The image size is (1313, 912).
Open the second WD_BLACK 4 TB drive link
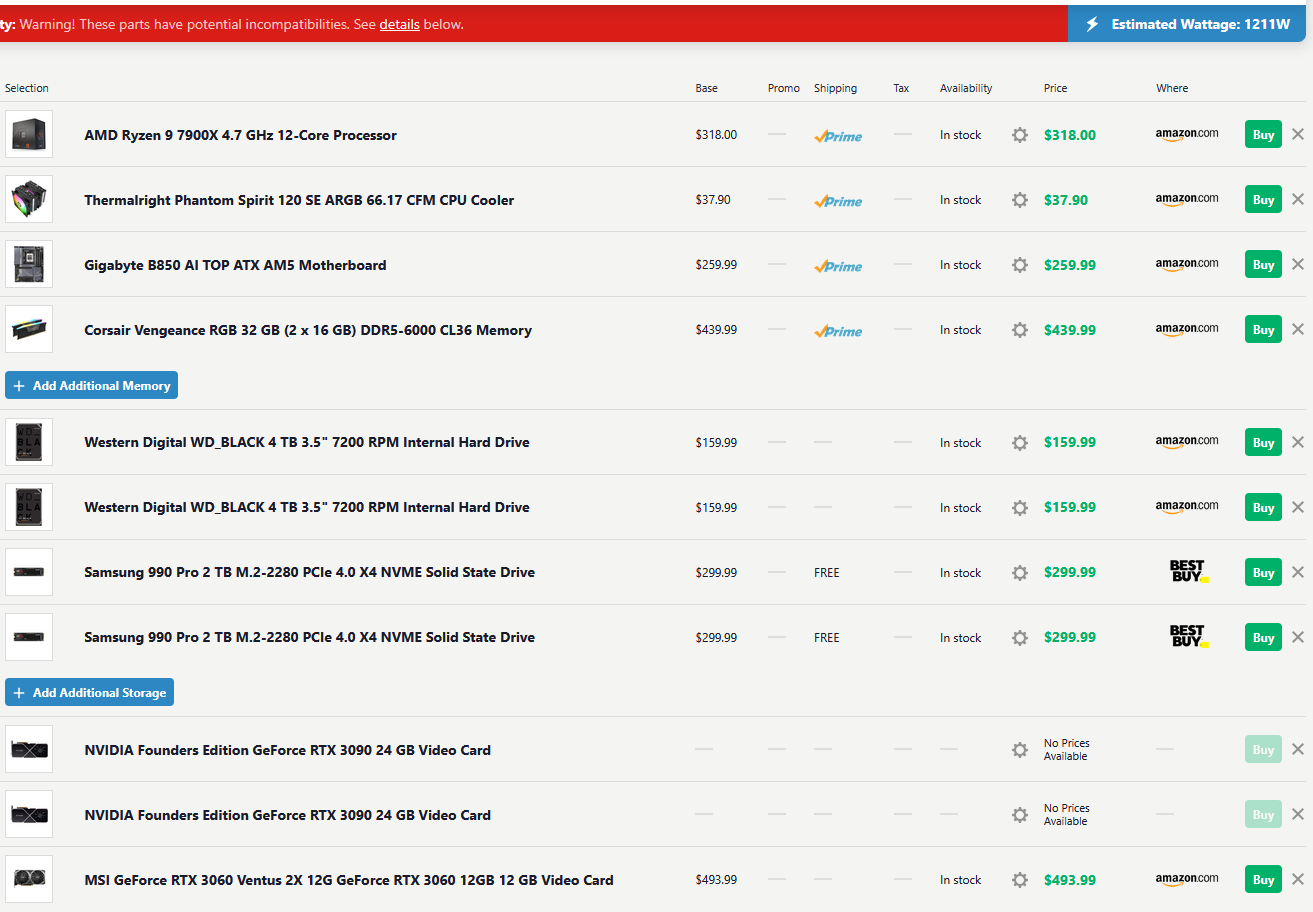[x=307, y=507]
